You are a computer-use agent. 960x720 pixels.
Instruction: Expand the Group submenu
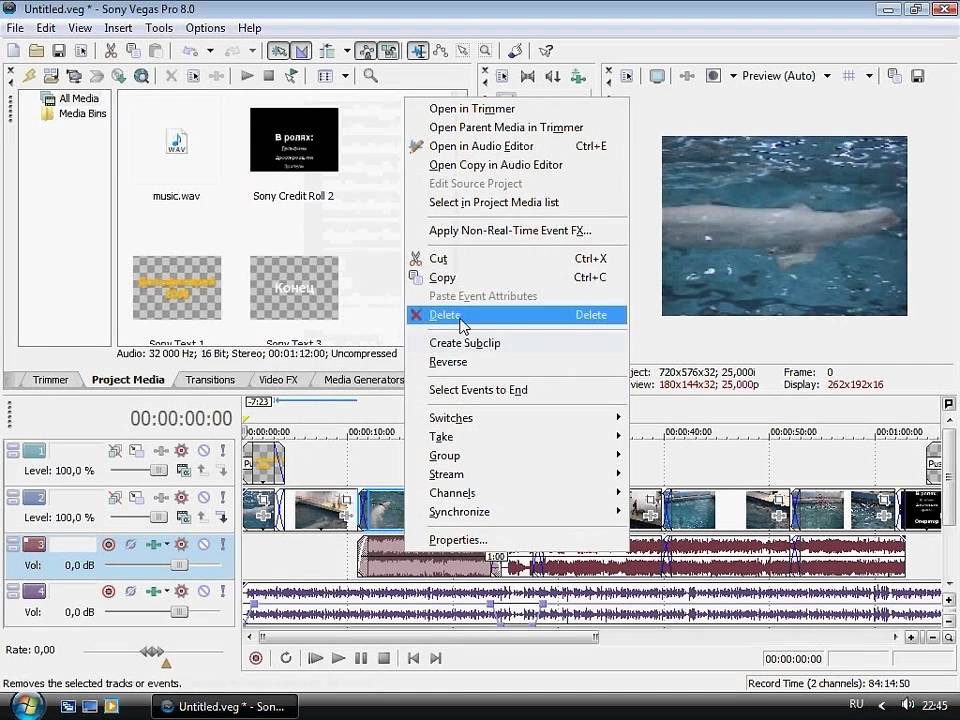[x=517, y=456]
